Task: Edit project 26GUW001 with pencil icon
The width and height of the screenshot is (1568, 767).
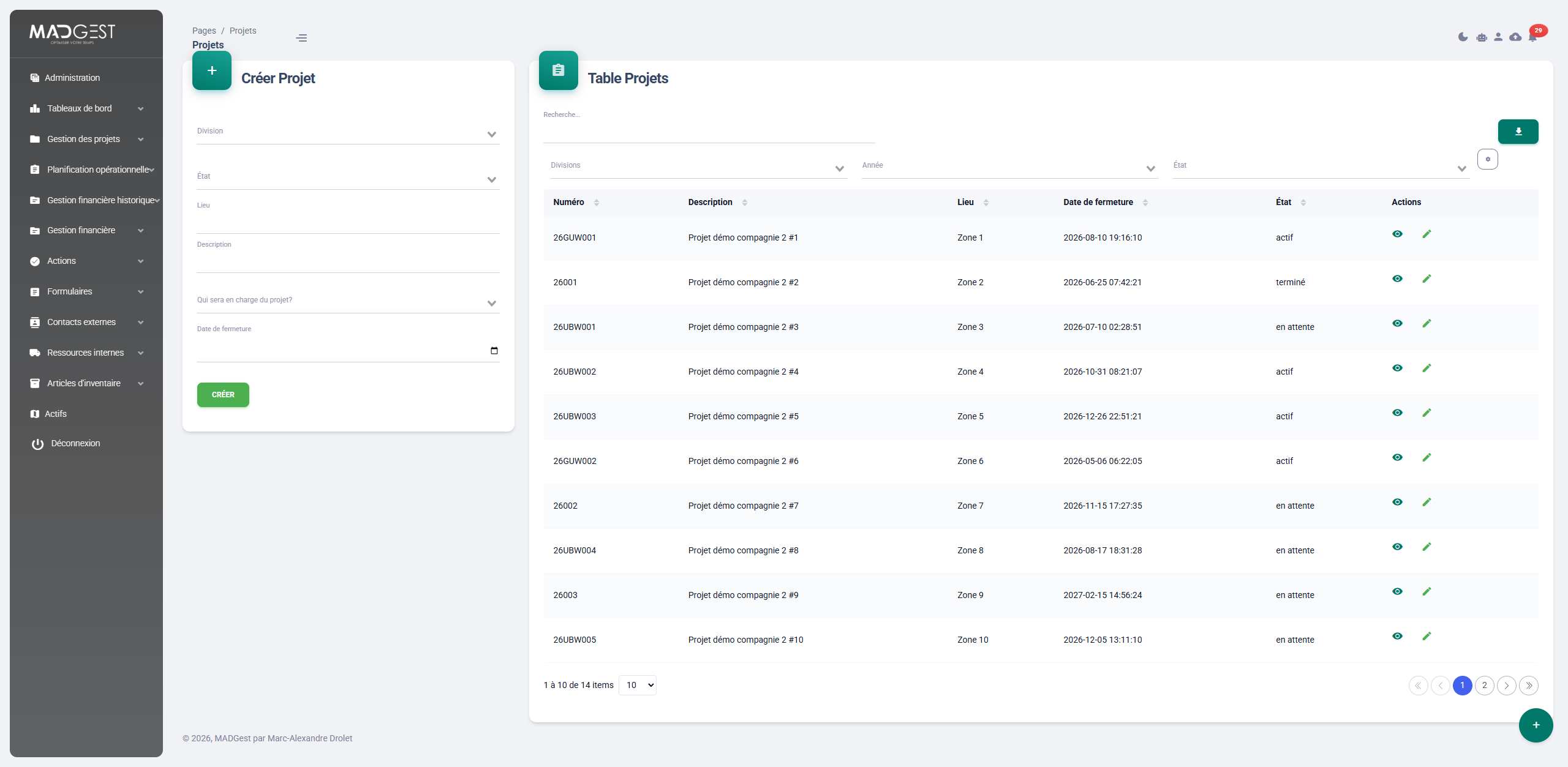Action: coord(1427,234)
